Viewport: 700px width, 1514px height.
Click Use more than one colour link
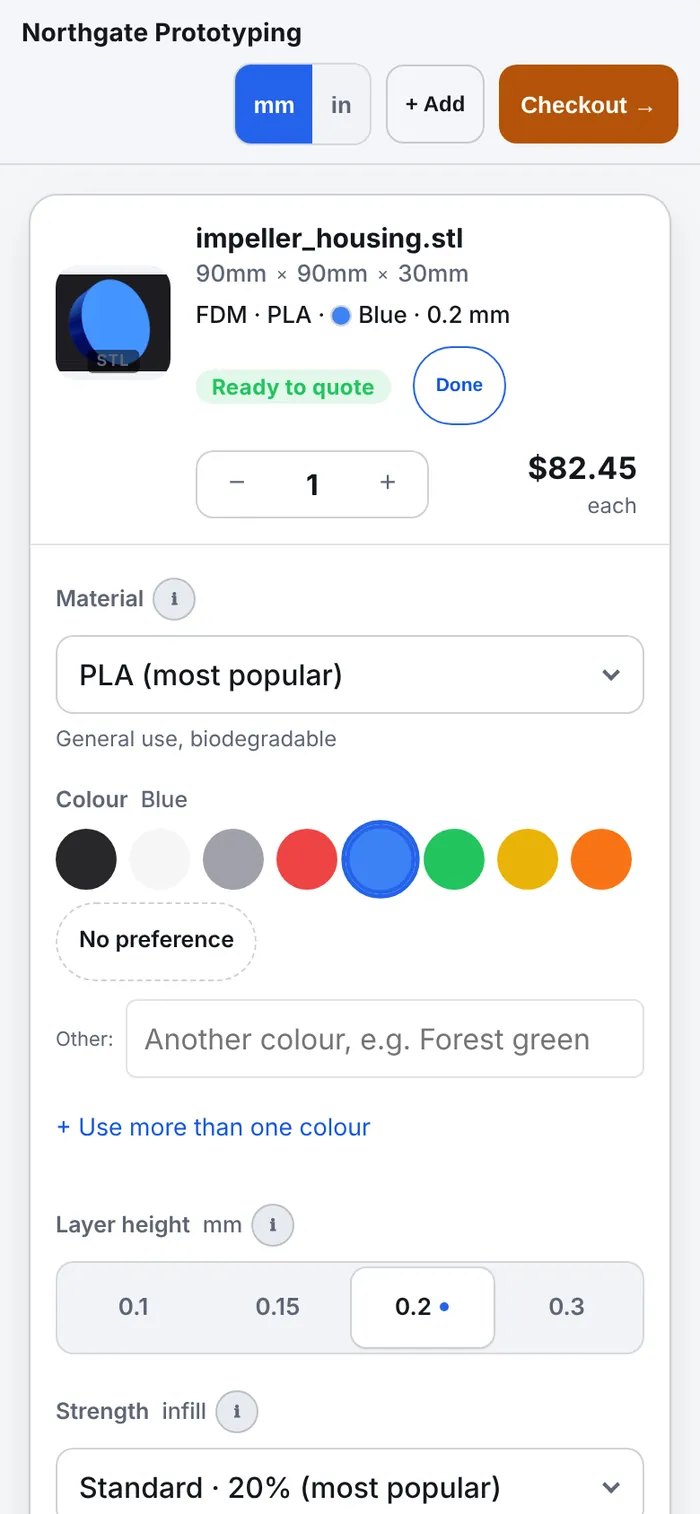pos(213,1127)
